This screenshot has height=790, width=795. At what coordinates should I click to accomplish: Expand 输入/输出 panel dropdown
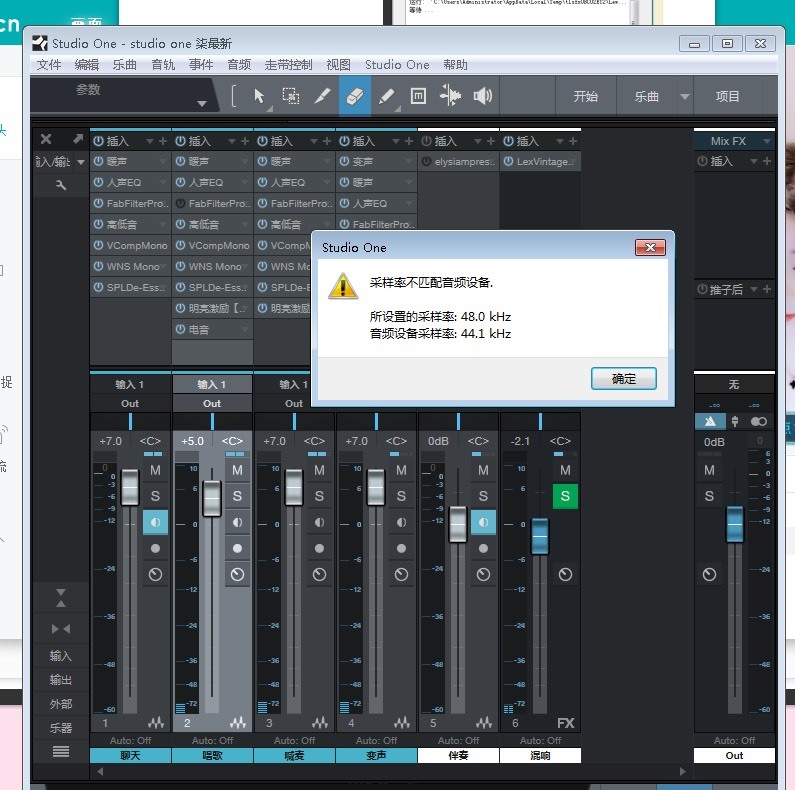(81, 162)
